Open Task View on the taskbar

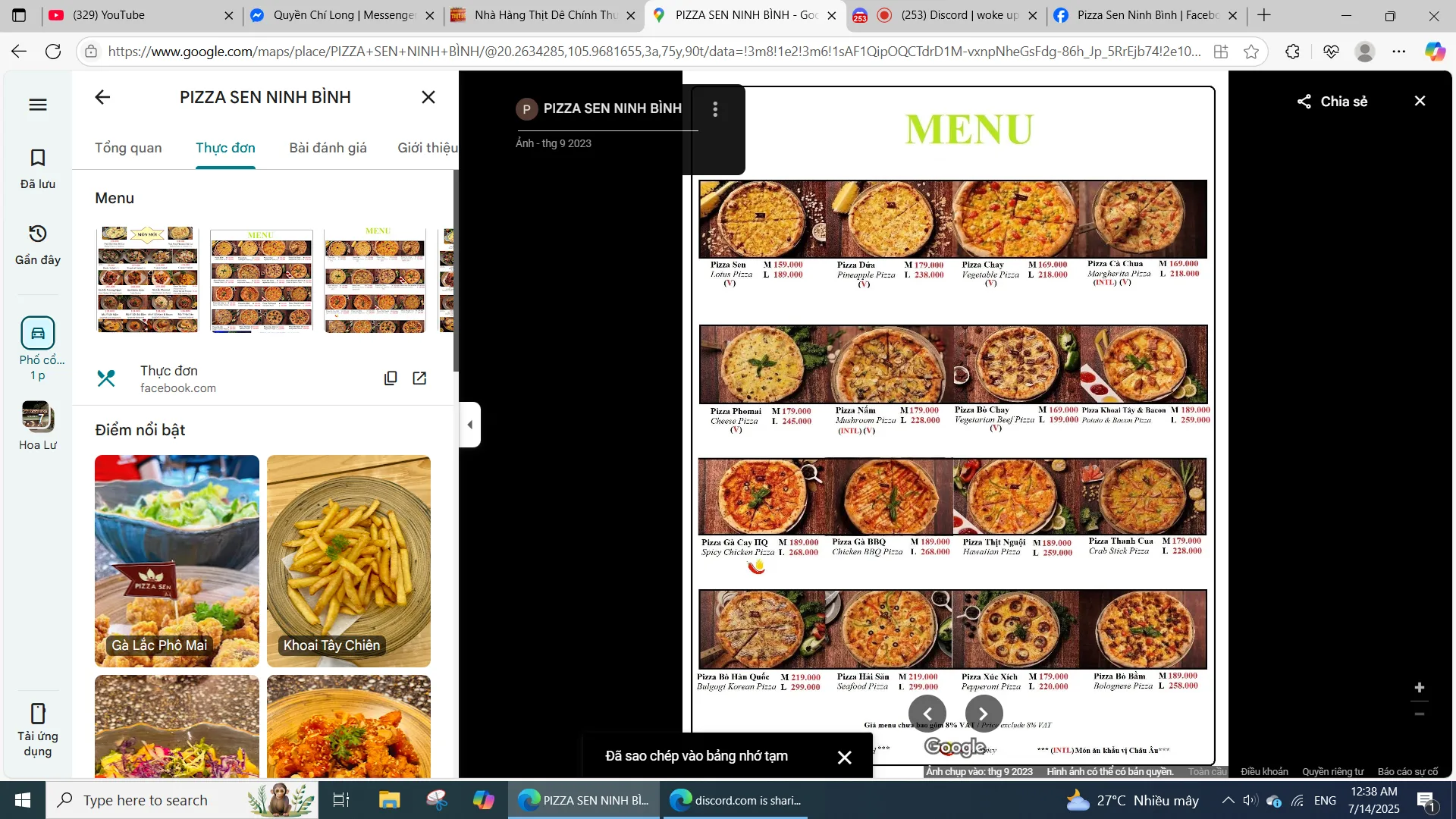pyautogui.click(x=341, y=800)
